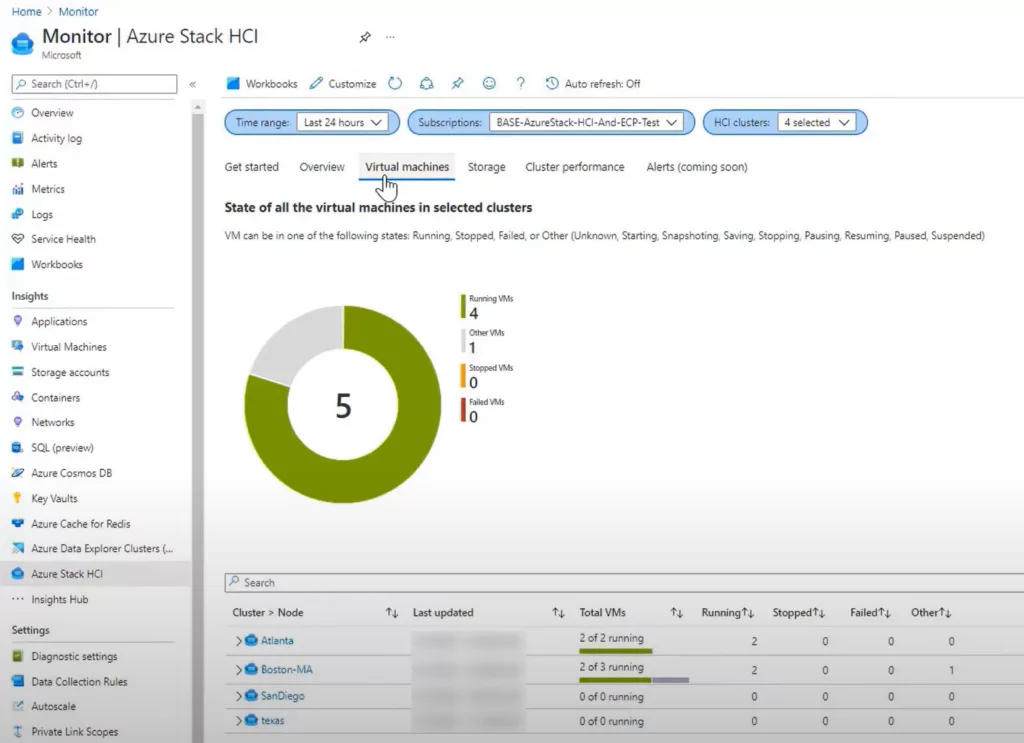Open the HCI clusters dropdown
Viewport: 1024px width, 743px height.
pyautogui.click(x=816, y=122)
